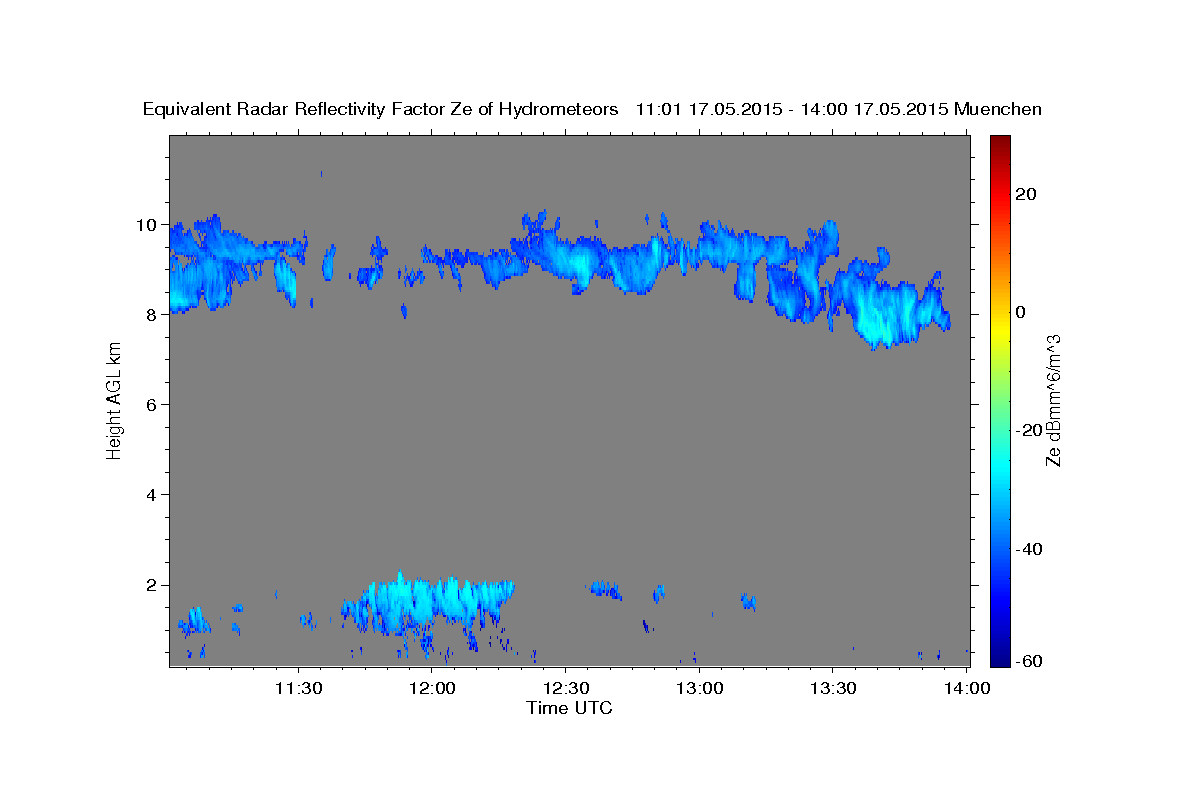Viewport: 1200px width, 800px height.
Task: Click the '13:00' time tick label
Action: [x=699, y=688]
